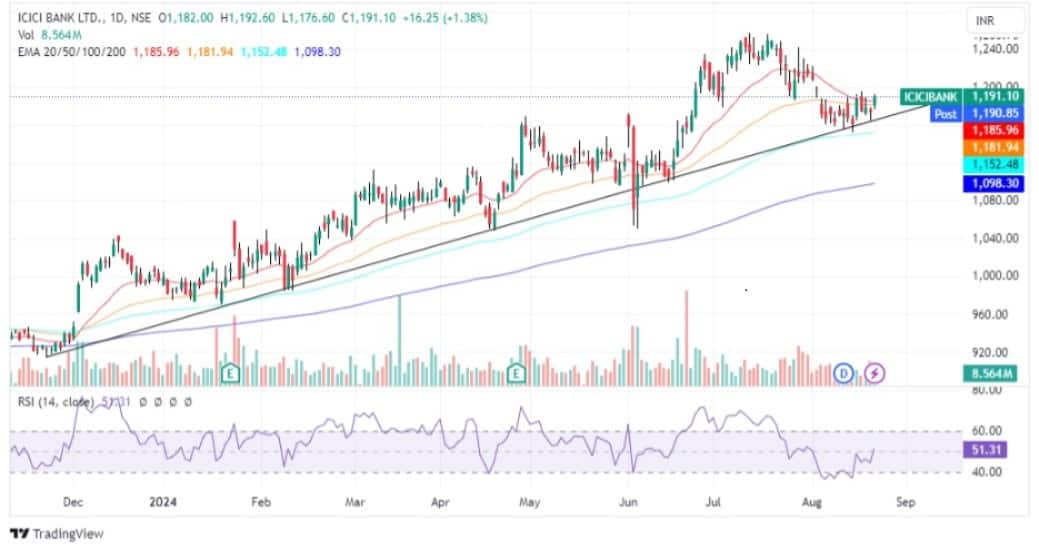Click the 60.00 RSI axis label
Viewport: 1039px width, 550px height.
click(x=986, y=431)
